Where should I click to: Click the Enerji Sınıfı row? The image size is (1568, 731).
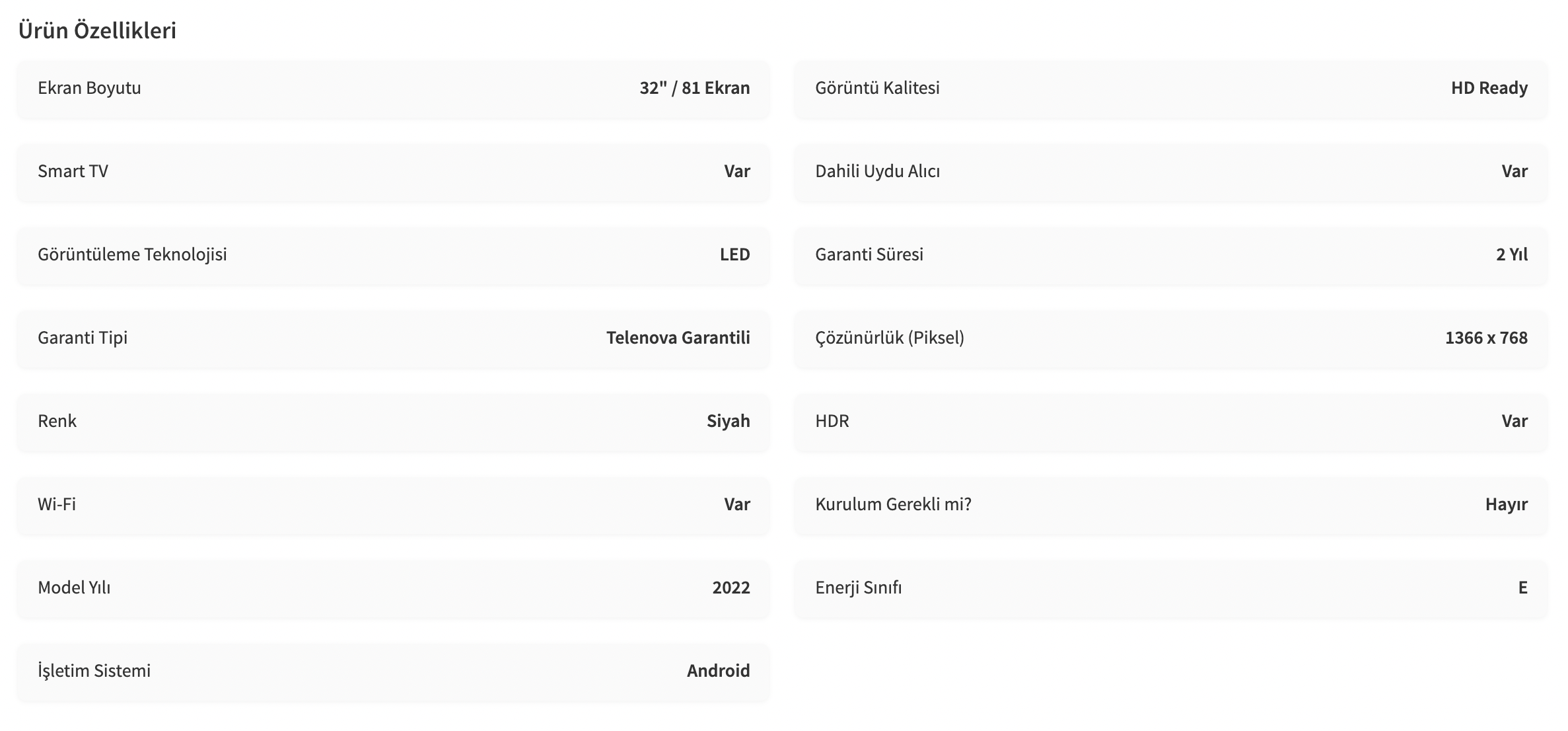[x=1171, y=588]
